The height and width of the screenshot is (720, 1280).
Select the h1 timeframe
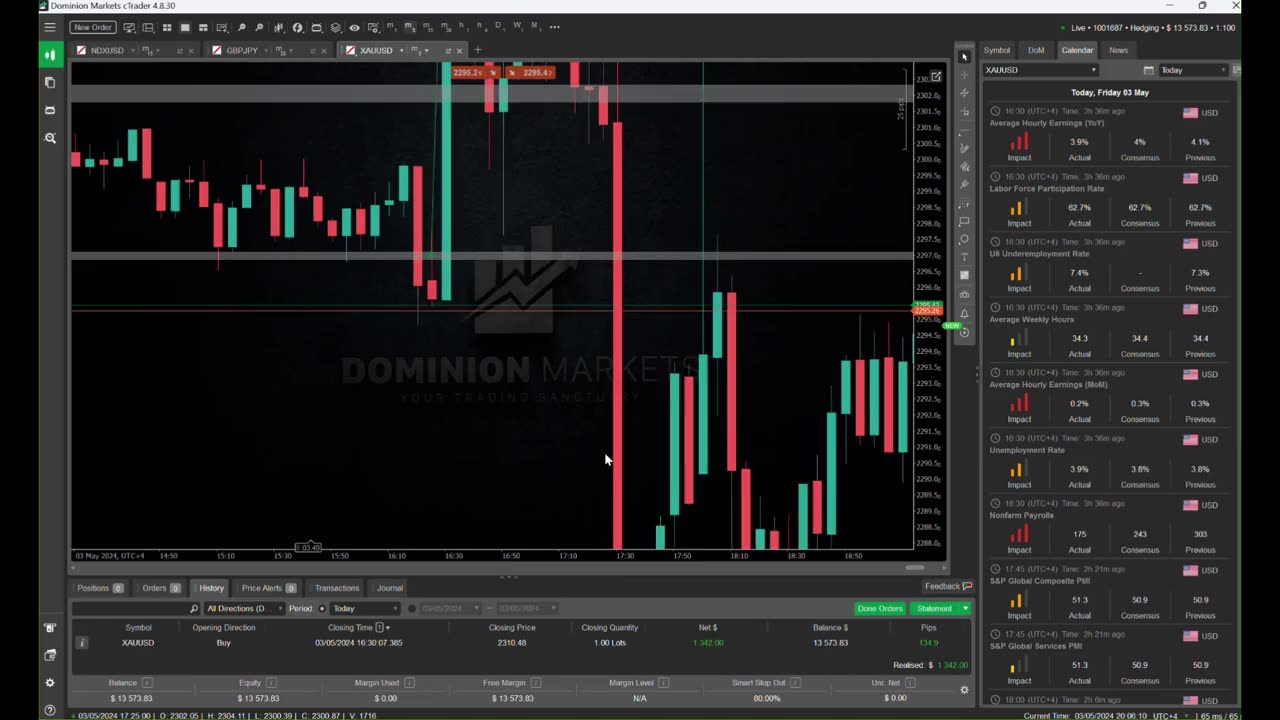click(x=463, y=26)
